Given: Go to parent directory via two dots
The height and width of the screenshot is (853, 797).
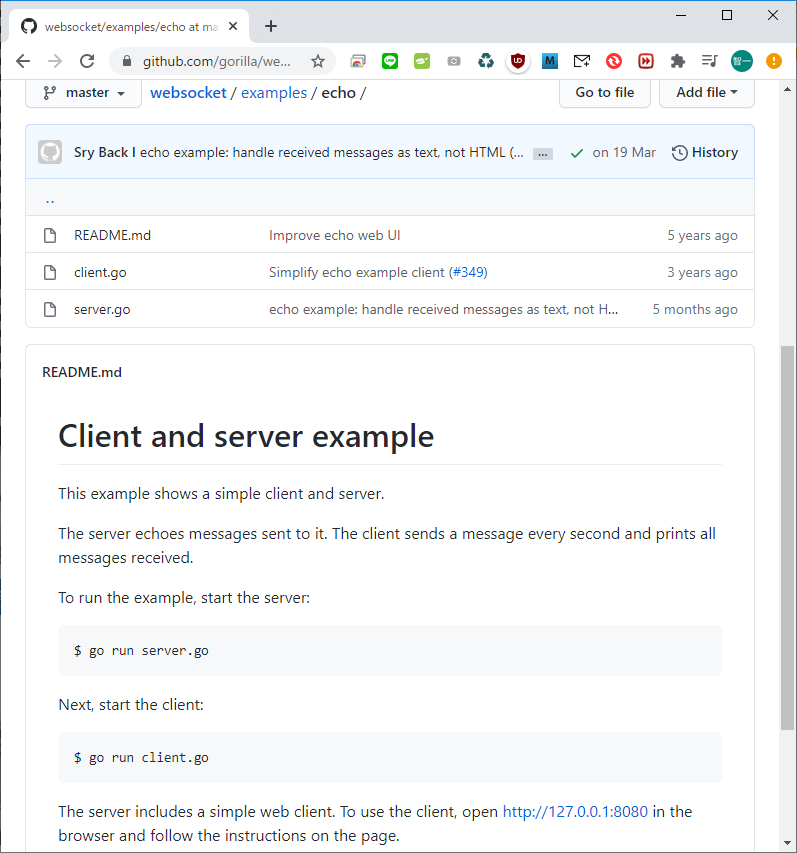Looking at the screenshot, I should pos(50,198).
